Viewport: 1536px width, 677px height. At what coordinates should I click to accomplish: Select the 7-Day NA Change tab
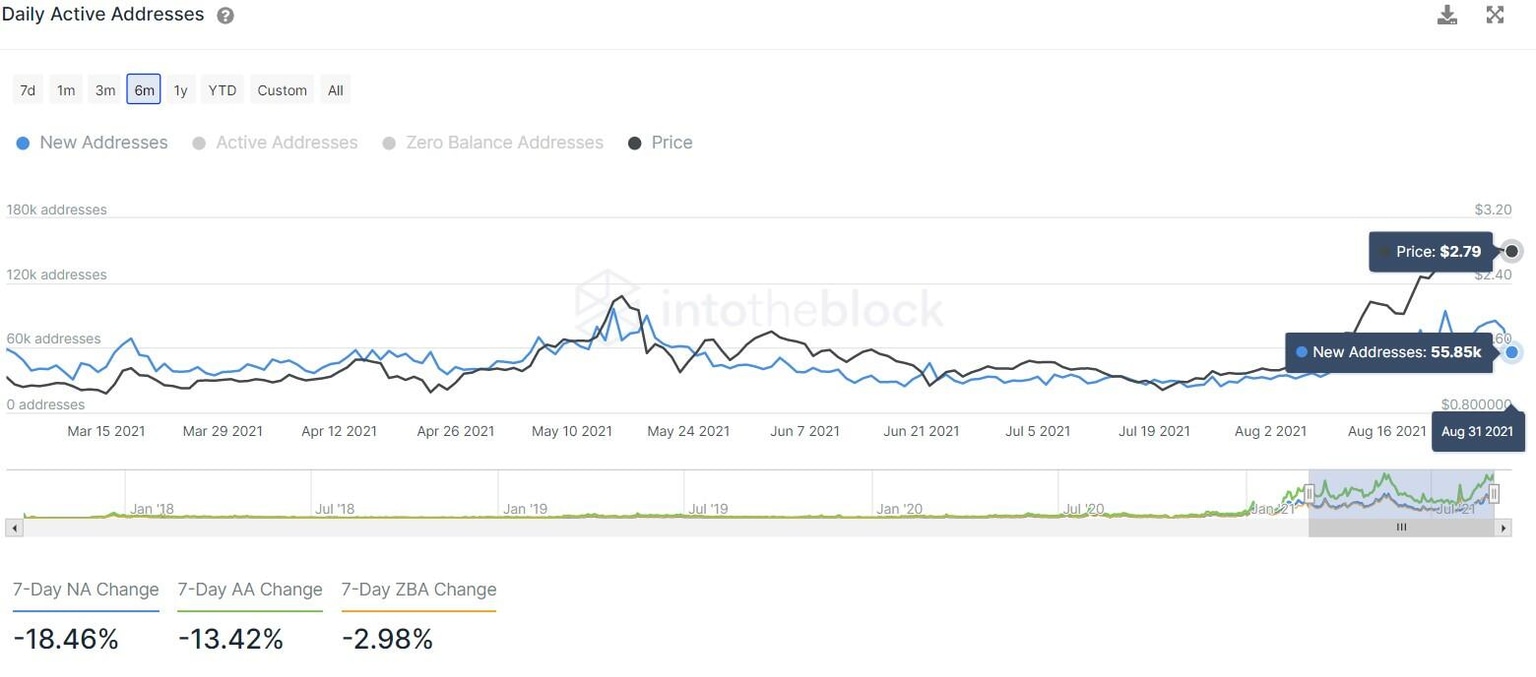[85, 589]
